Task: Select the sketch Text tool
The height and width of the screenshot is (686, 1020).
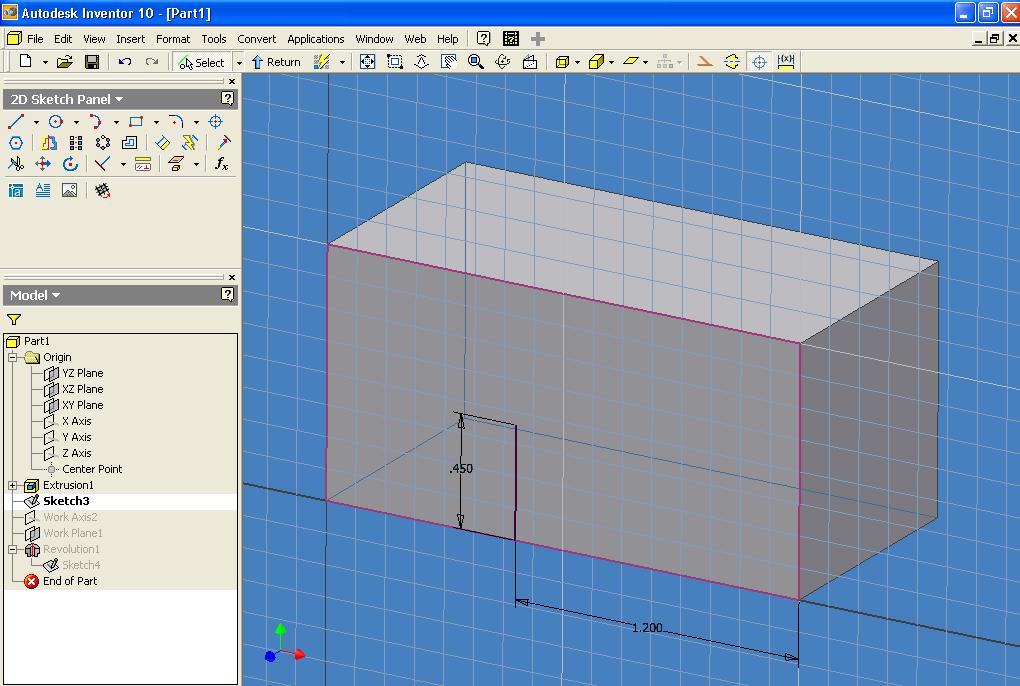Action: 43,191
